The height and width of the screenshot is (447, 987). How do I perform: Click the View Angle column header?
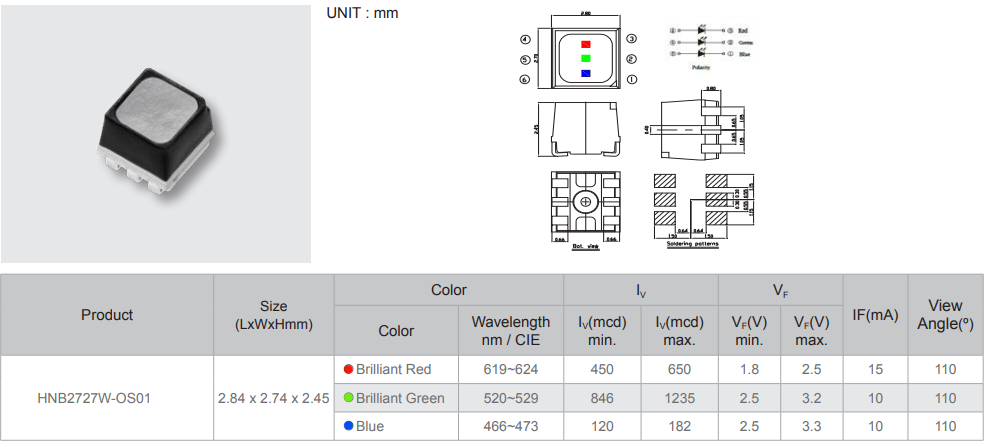pyautogui.click(x=944, y=315)
